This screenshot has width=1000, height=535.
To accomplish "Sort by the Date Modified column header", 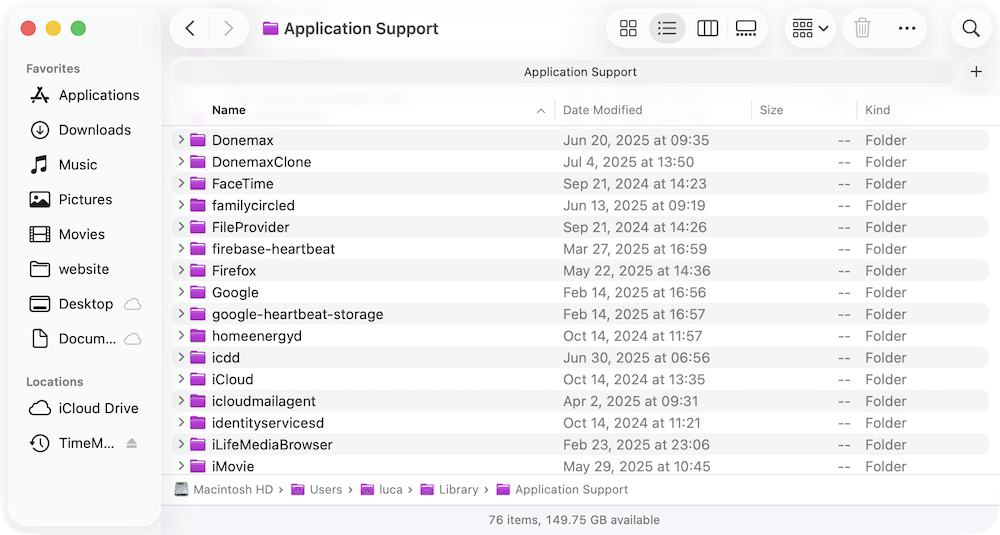I will (603, 110).
